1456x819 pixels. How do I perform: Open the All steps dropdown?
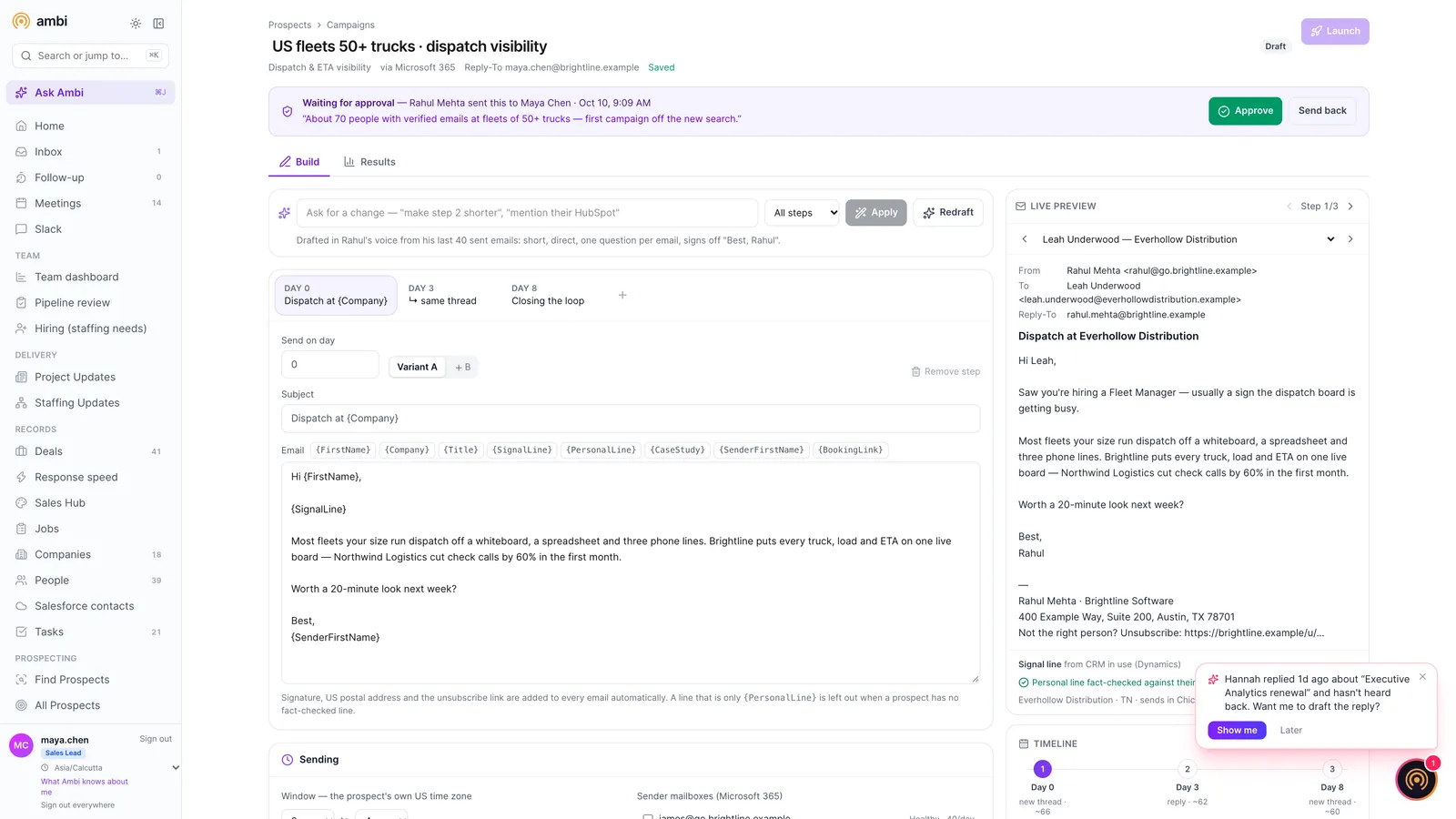tap(803, 213)
